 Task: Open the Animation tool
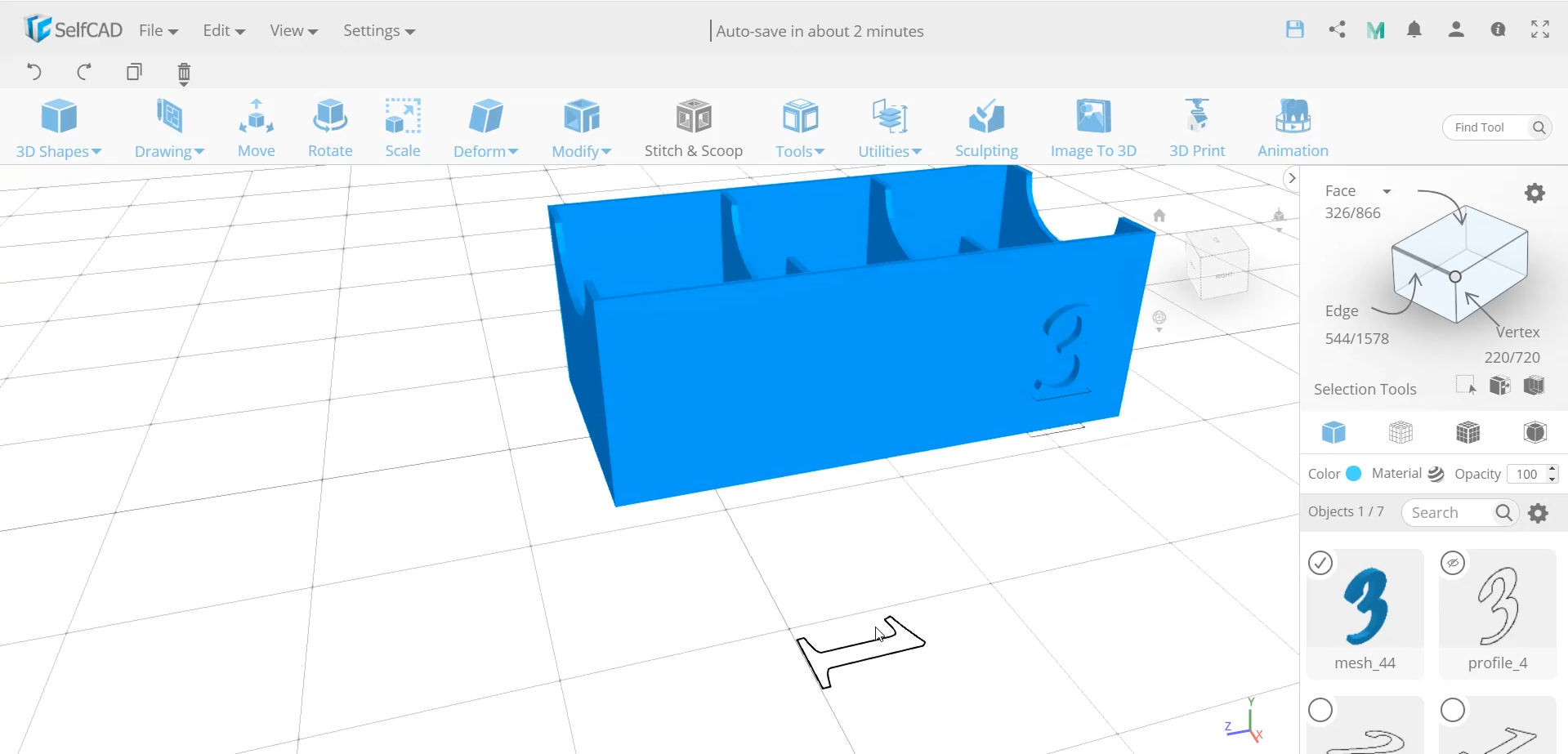1293,127
